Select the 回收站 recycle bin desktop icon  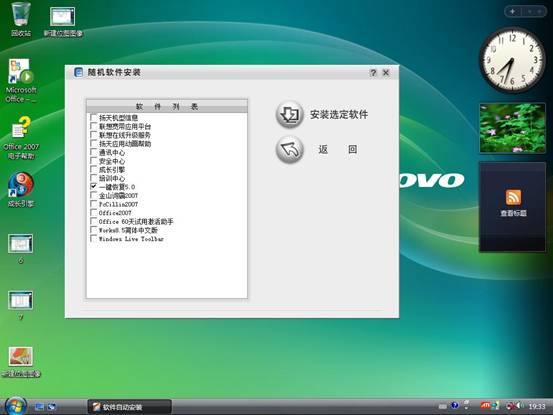20,19
